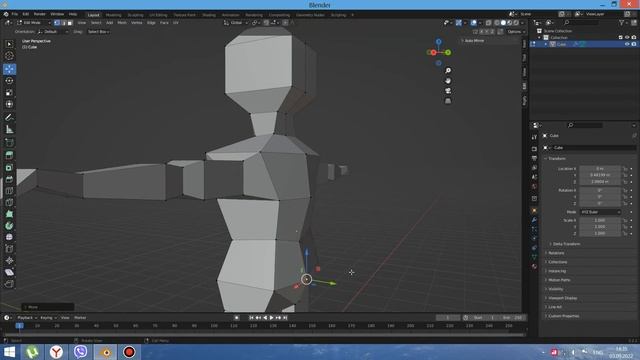
Task: Hide the Collection with its eye icon
Action: tap(627, 38)
